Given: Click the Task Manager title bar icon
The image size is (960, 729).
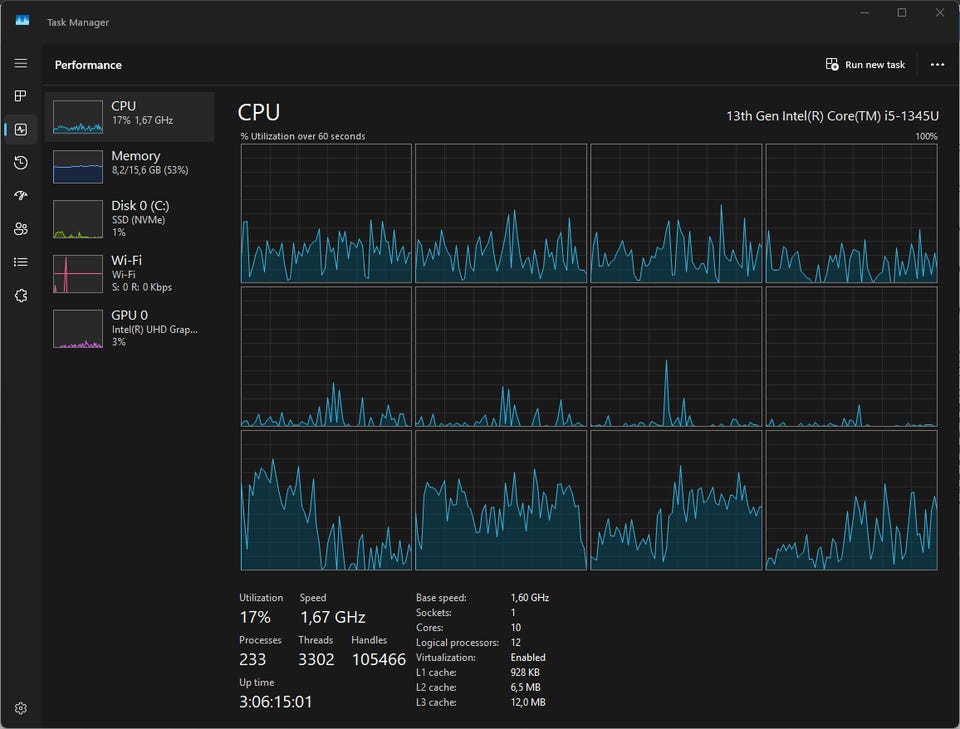Looking at the screenshot, I should pyautogui.click(x=22, y=21).
